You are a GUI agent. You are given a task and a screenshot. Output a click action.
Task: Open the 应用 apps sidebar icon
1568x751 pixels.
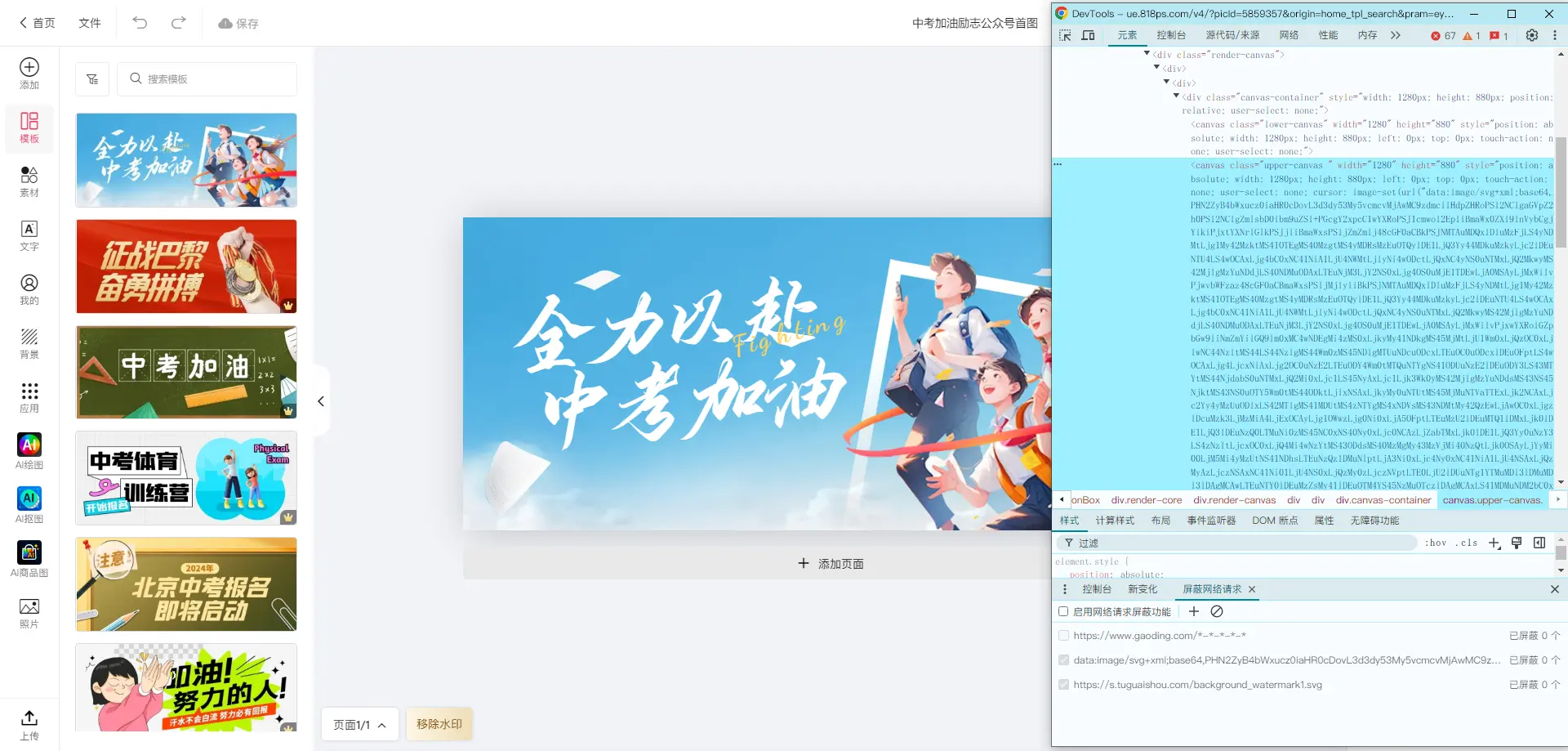pos(29,397)
